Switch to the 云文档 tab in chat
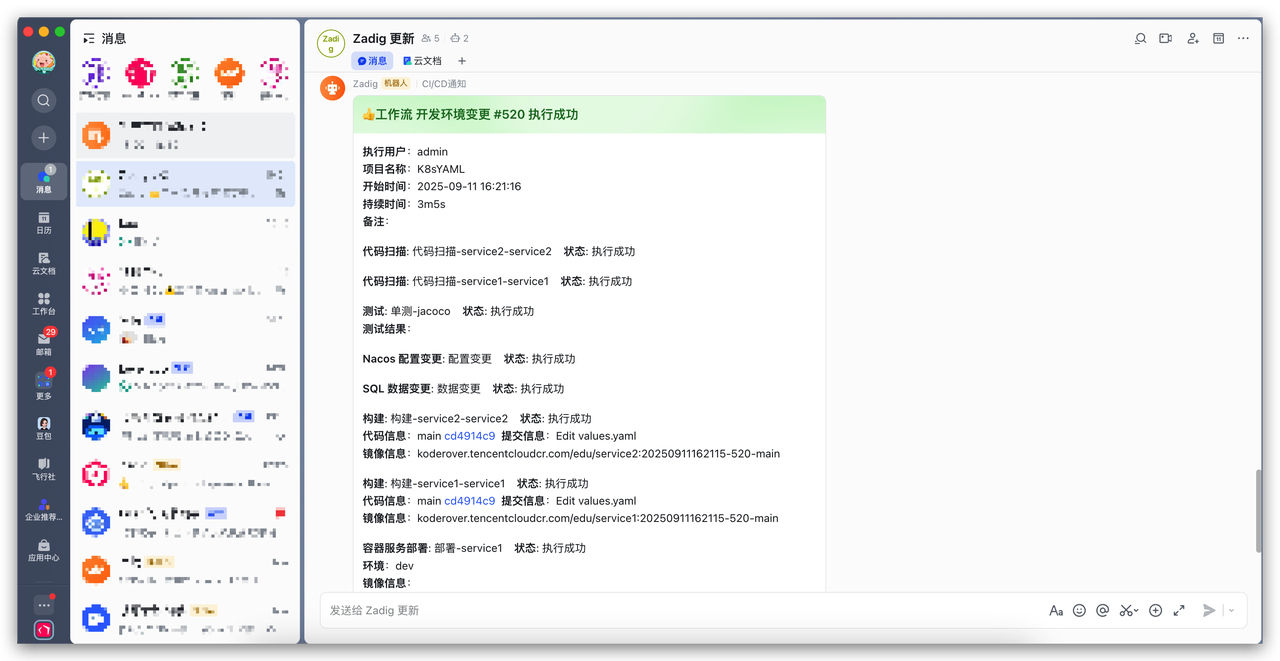 (422, 61)
